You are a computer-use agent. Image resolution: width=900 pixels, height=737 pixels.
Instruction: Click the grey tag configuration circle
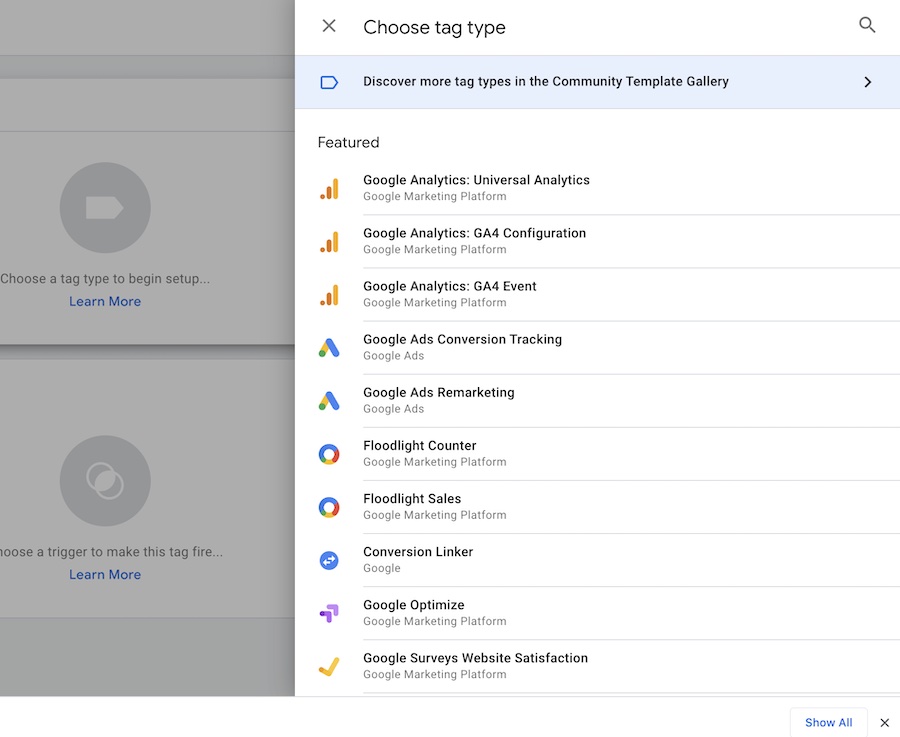105,208
